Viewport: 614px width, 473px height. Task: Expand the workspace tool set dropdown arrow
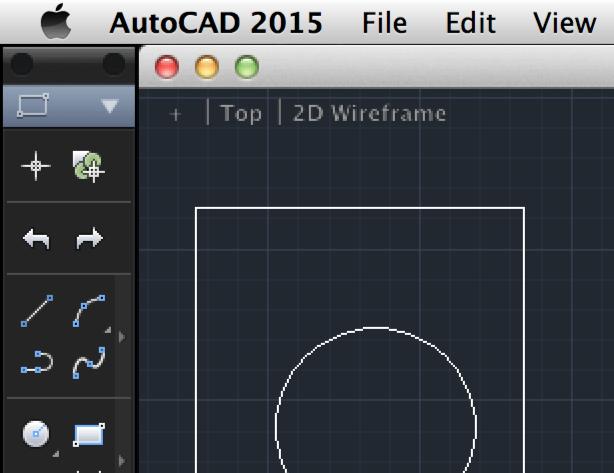(x=109, y=106)
